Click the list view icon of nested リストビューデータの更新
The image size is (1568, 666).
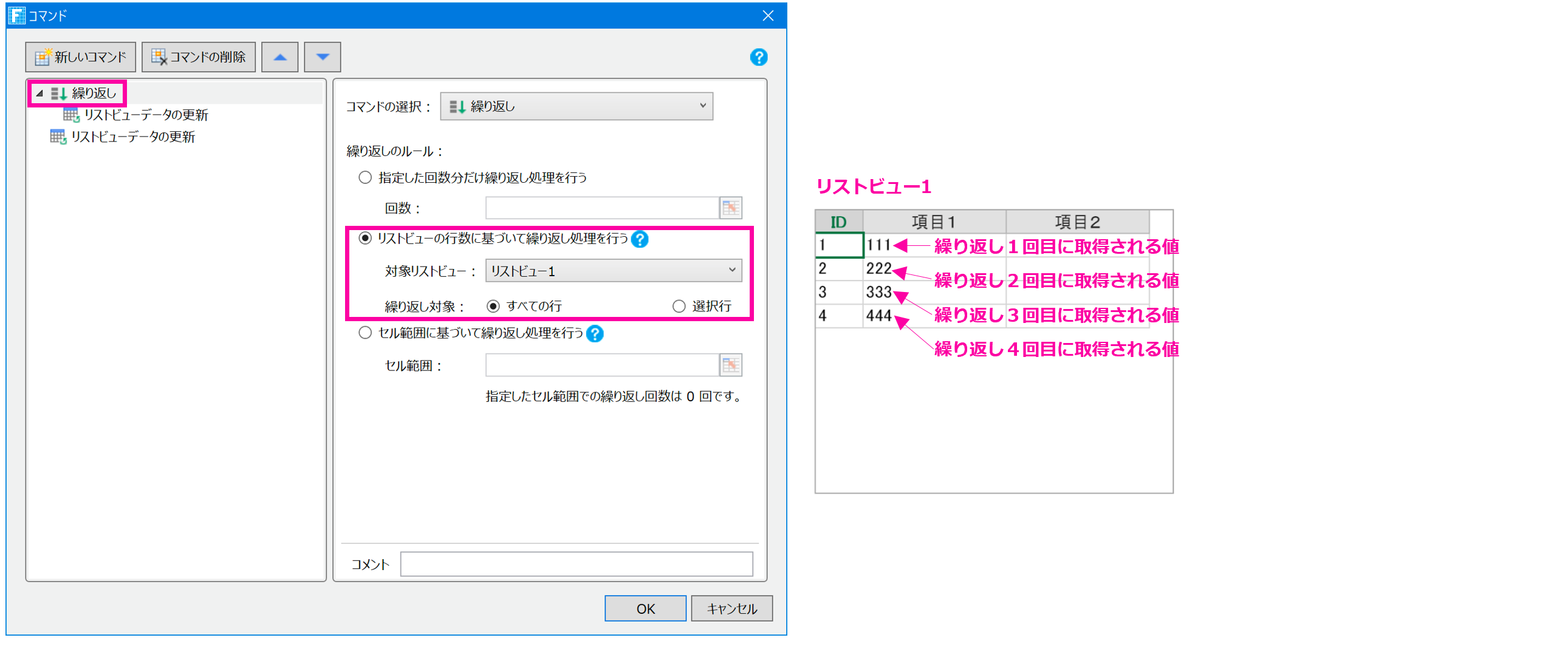(71, 115)
